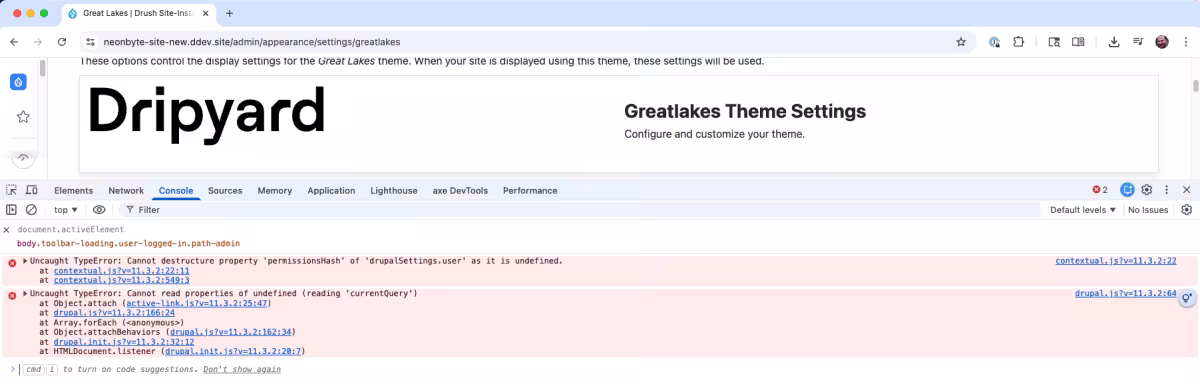
Task: Click the "Don't show again" link
Action: [241, 369]
